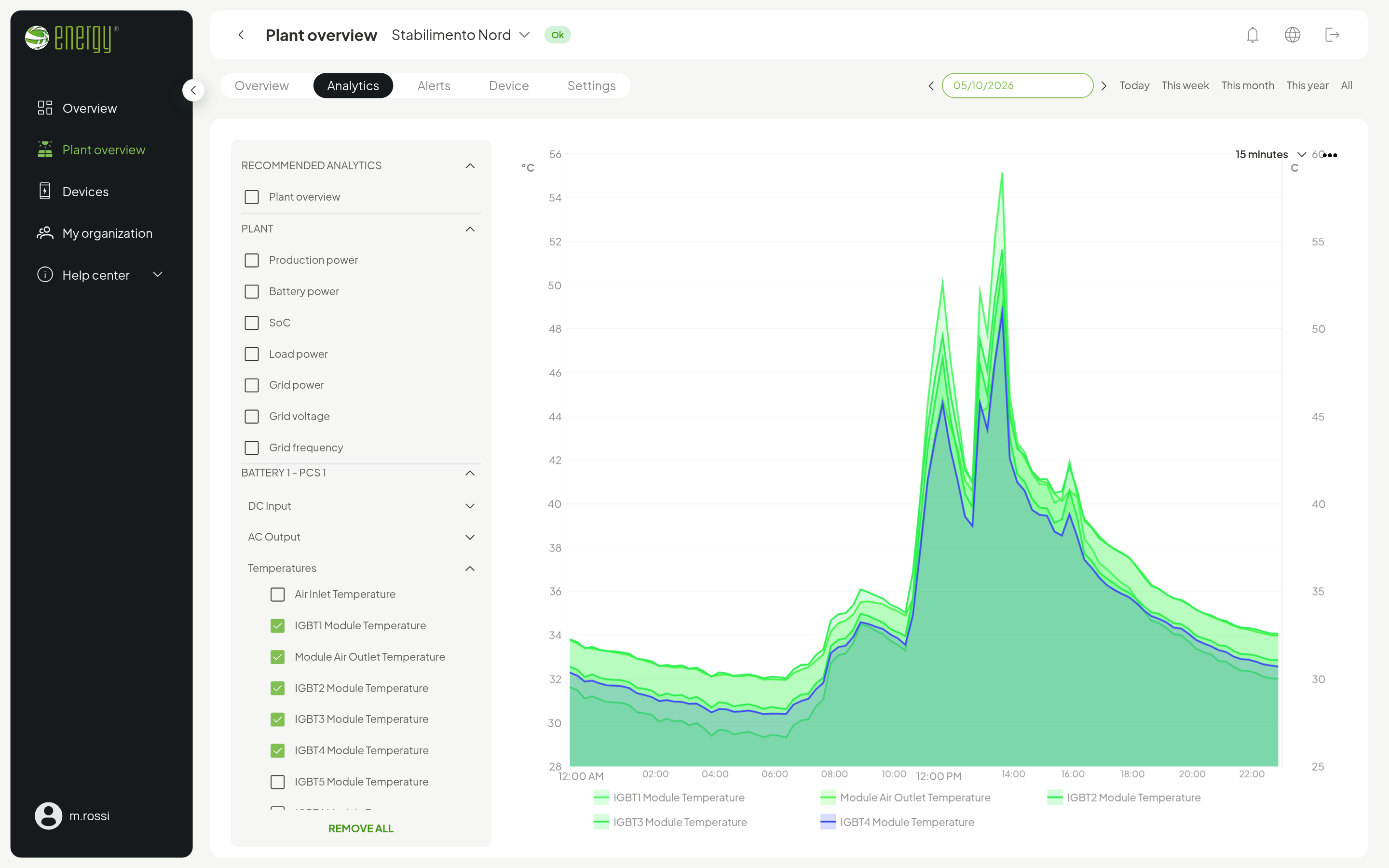Go to next date with right arrow
Image resolution: width=1389 pixels, height=868 pixels.
coord(1103,85)
